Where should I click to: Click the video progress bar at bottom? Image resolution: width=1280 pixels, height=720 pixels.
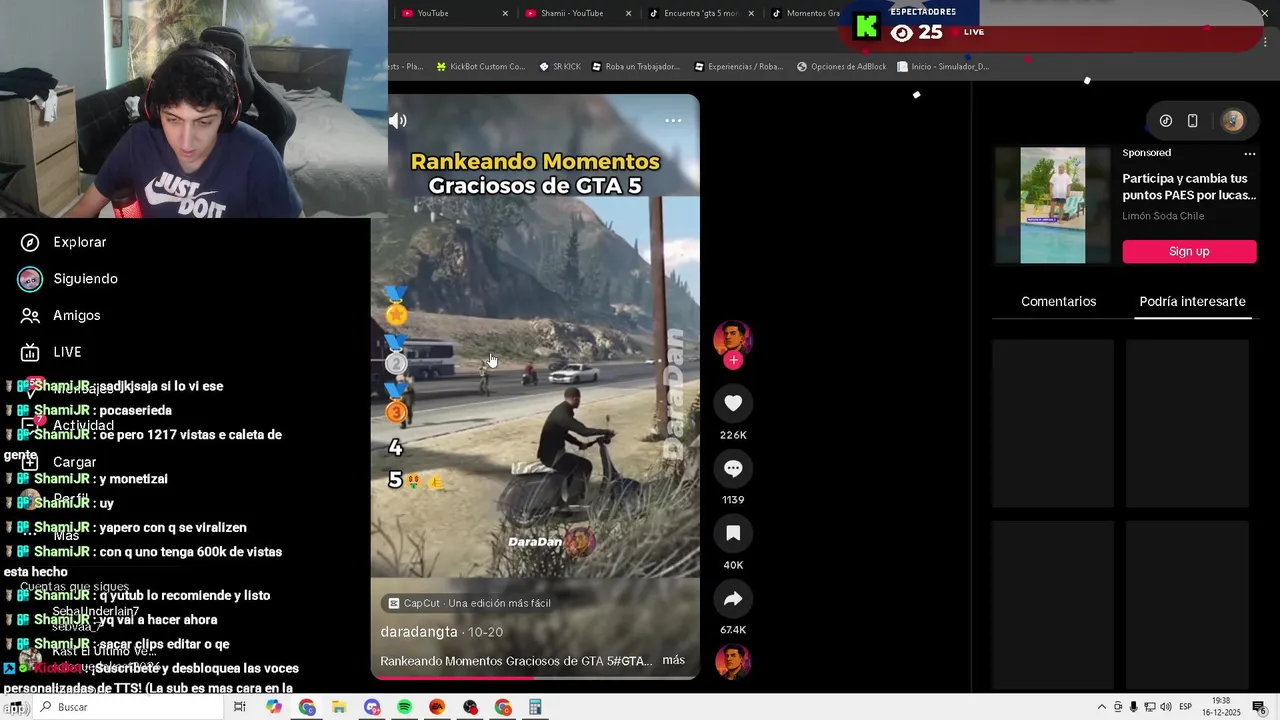535,678
